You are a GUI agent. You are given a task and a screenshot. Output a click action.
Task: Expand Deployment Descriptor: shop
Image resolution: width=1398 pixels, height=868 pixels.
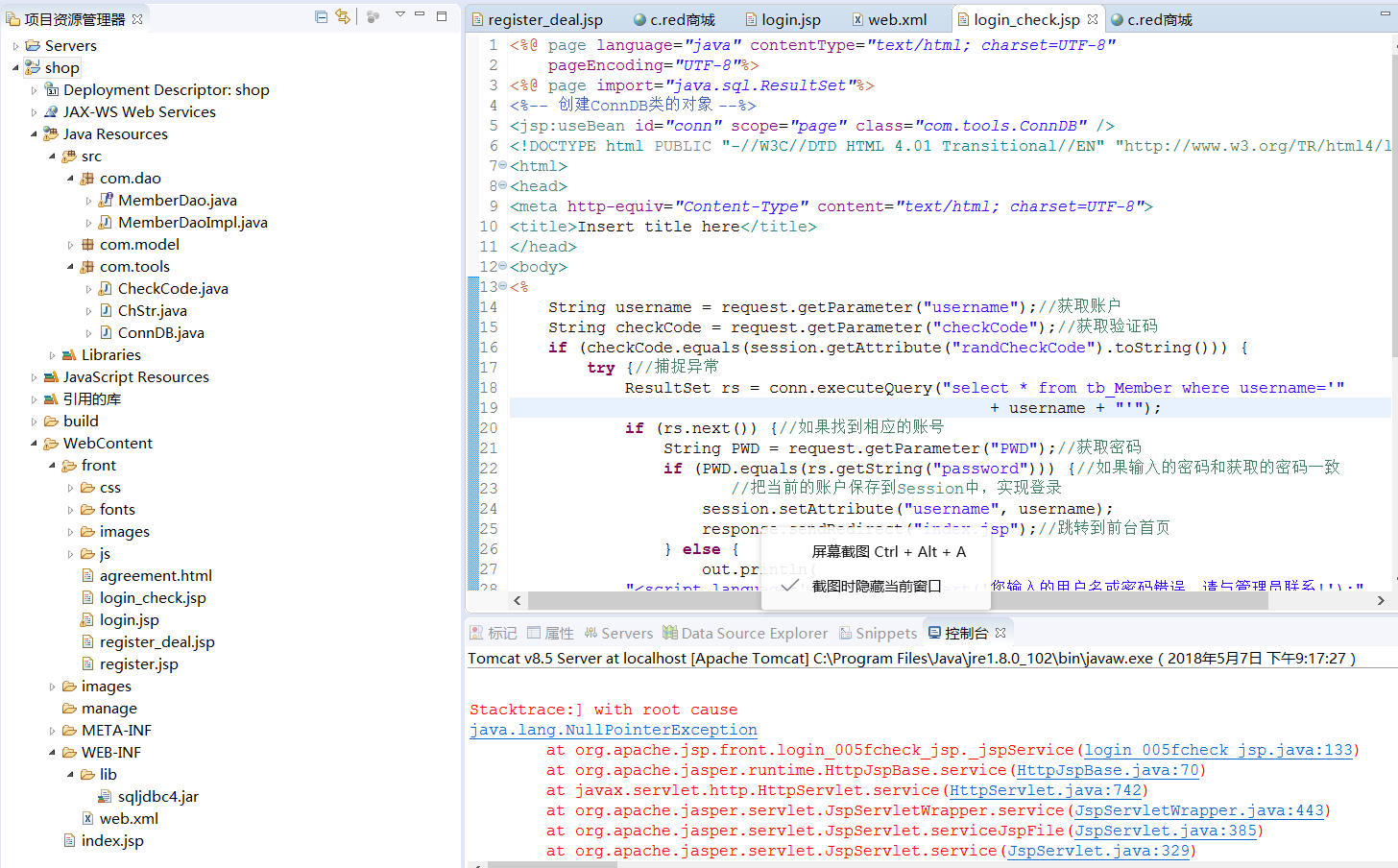[34, 90]
